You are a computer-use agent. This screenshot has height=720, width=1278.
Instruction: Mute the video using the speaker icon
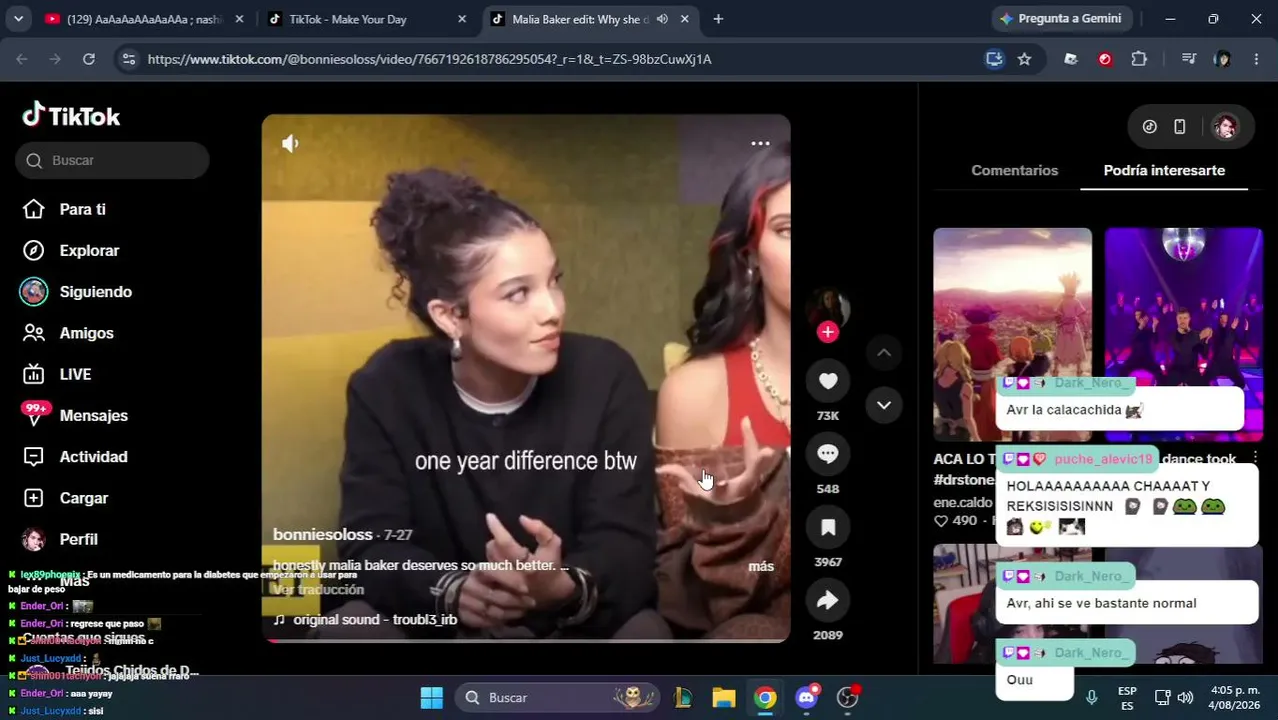(290, 143)
